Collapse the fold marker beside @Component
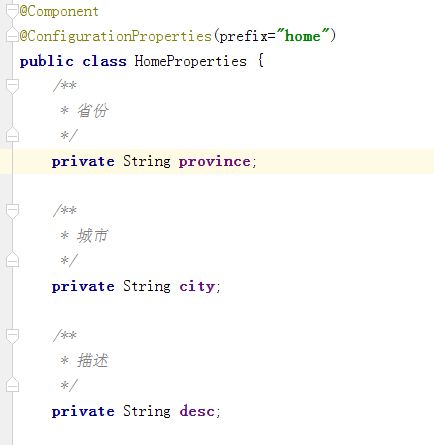 click(x=12, y=12)
